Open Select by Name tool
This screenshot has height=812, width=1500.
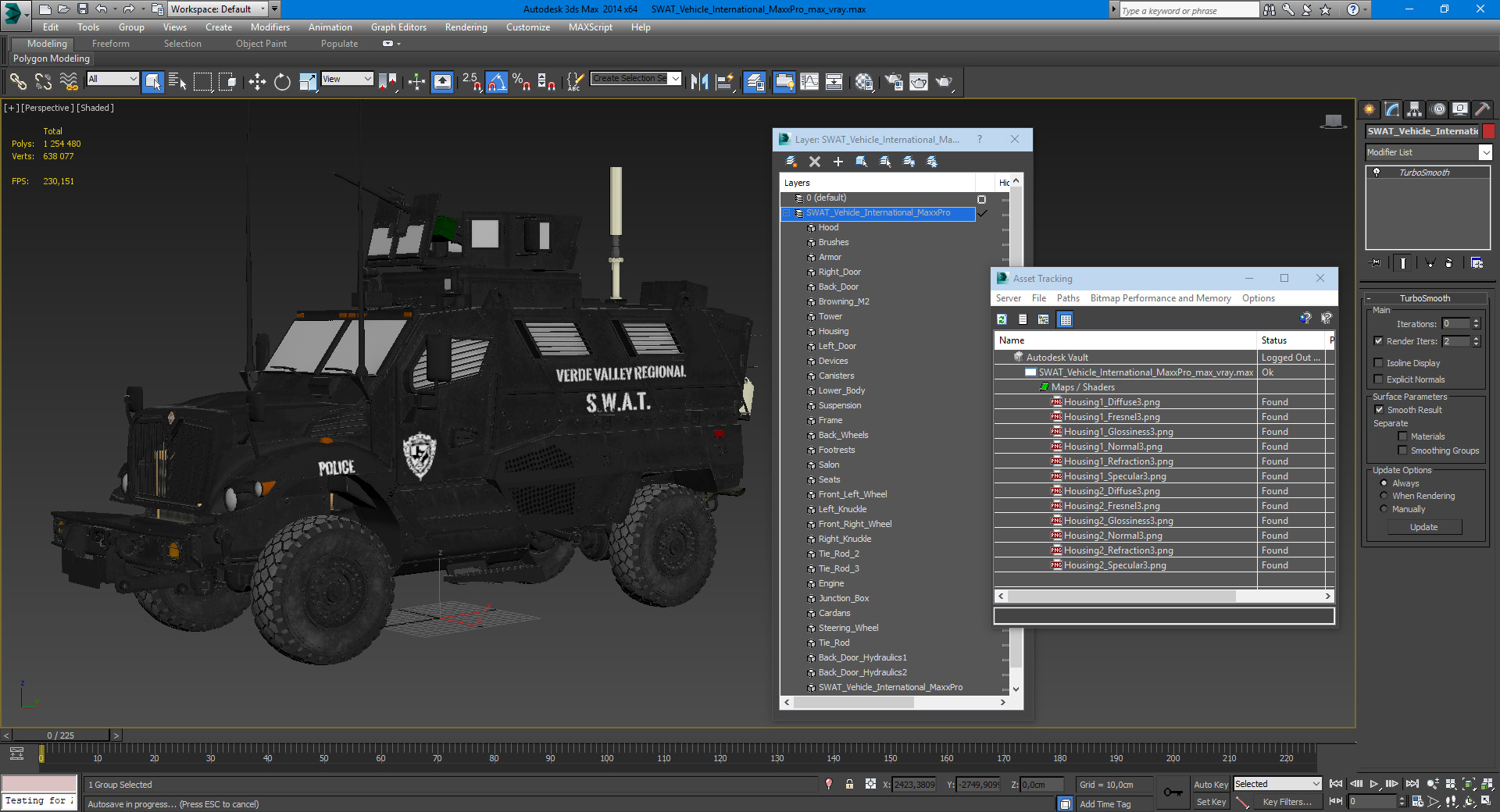pyautogui.click(x=177, y=81)
